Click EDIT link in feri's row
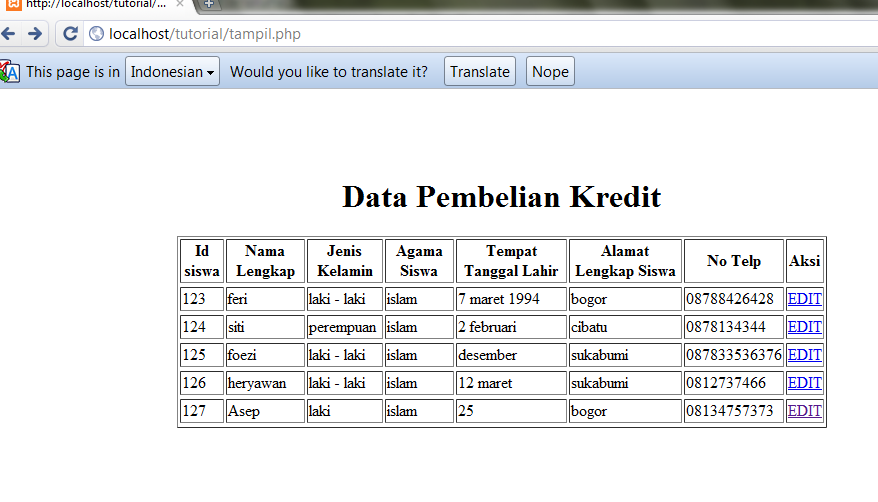The width and height of the screenshot is (878, 502). [x=805, y=299]
